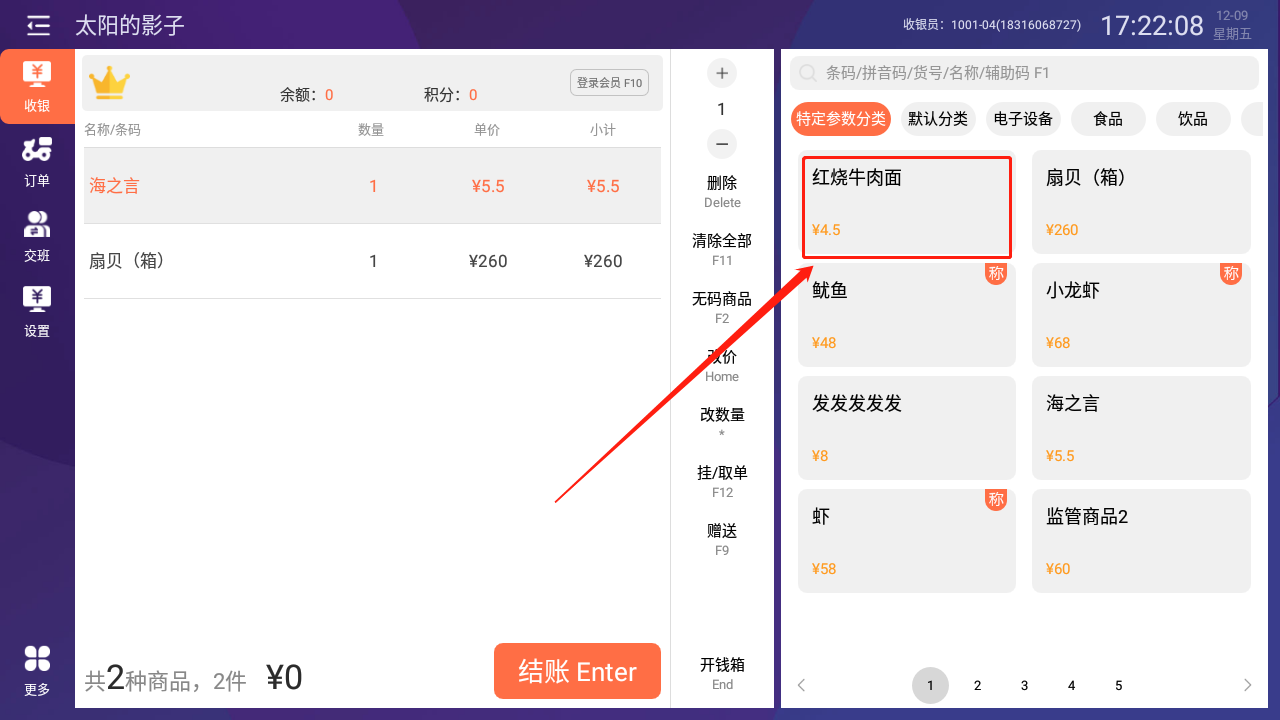
Task: Add 小龙虾 product card to cart
Action: (x=1141, y=315)
